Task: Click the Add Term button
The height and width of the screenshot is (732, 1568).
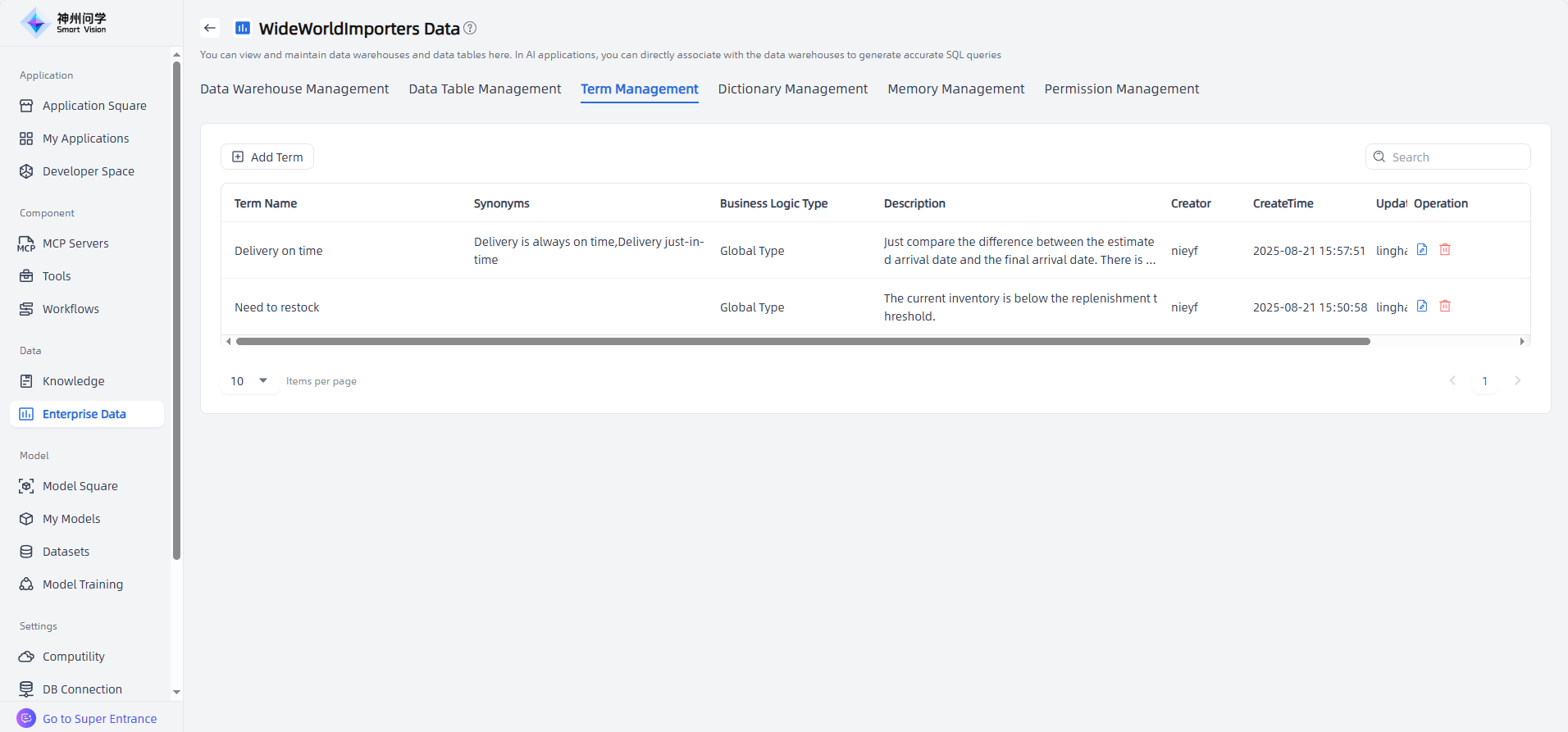Action: (267, 157)
